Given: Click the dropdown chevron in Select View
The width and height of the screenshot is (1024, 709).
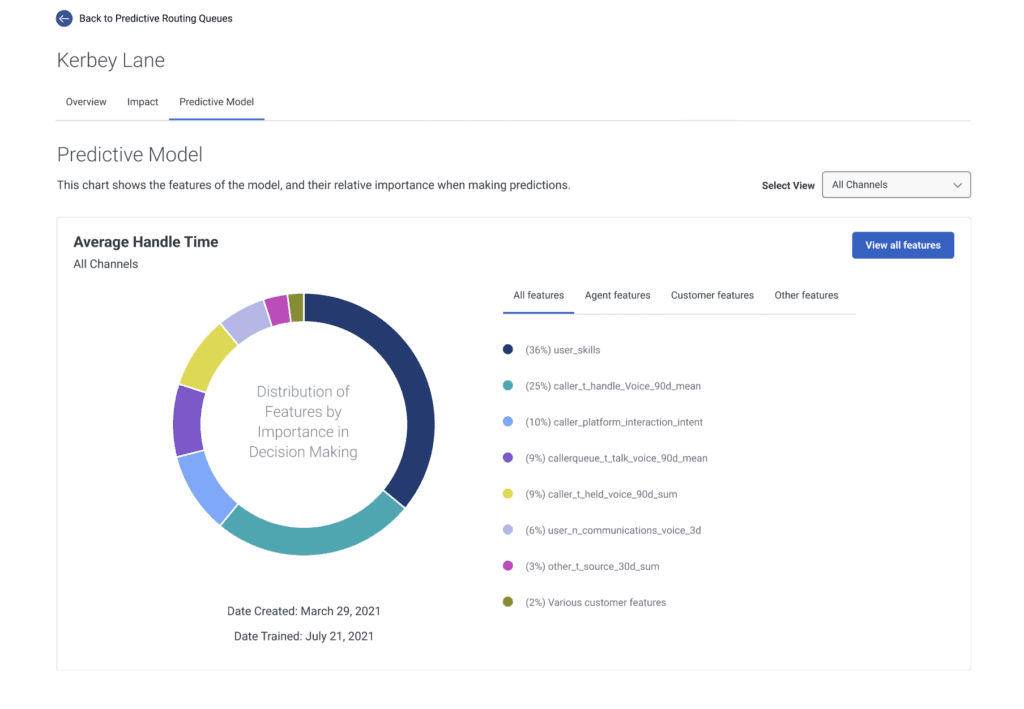Looking at the screenshot, I should (x=957, y=185).
